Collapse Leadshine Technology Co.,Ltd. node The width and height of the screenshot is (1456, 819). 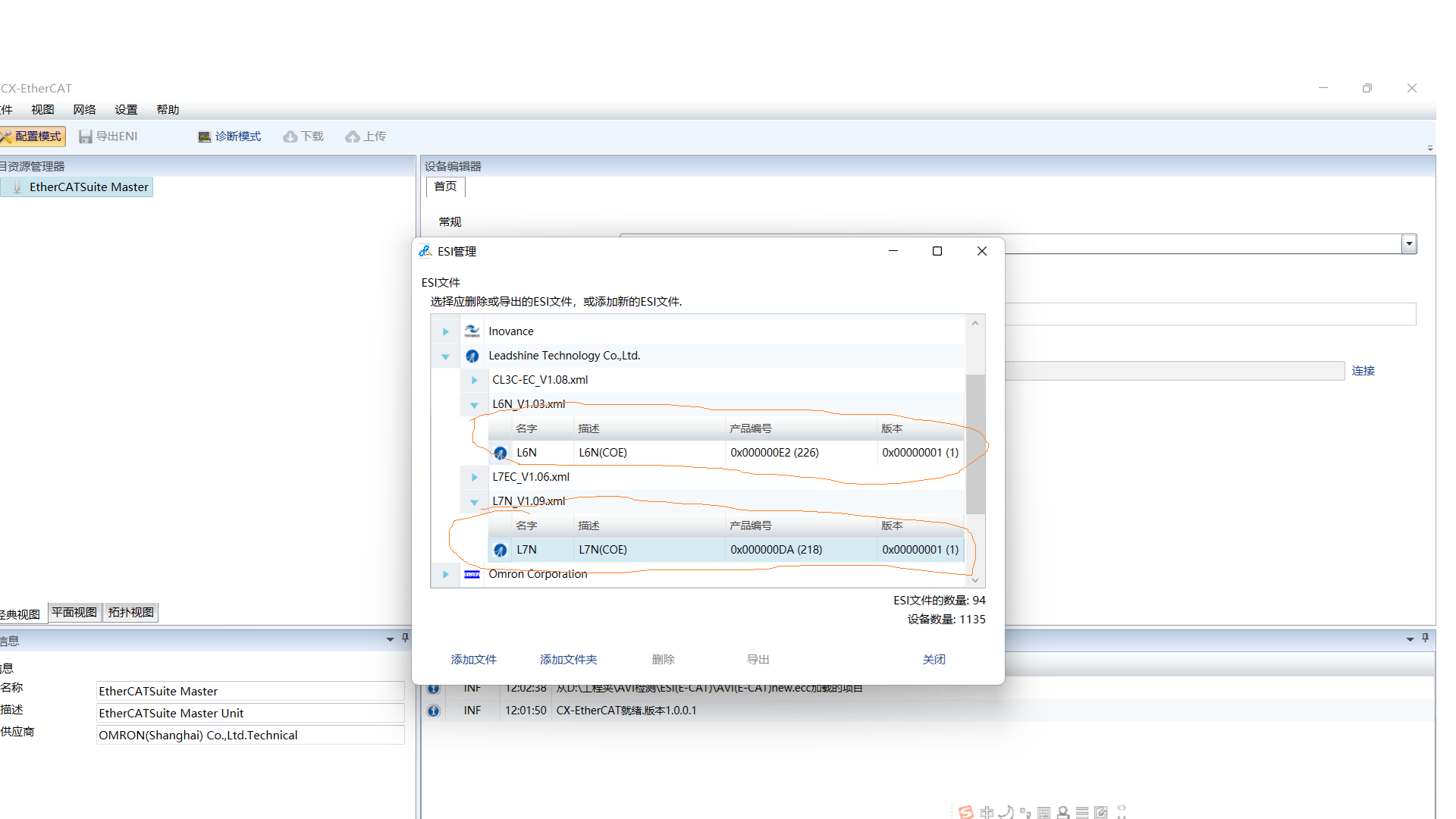(446, 356)
